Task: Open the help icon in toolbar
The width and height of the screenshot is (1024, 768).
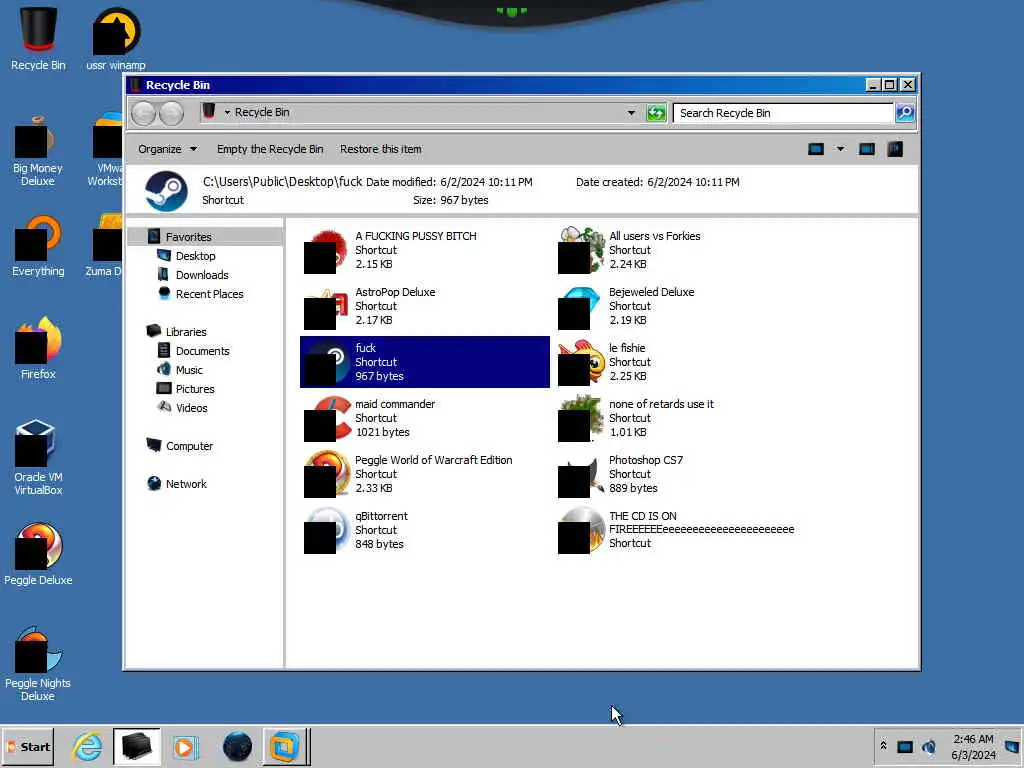Action: point(895,149)
